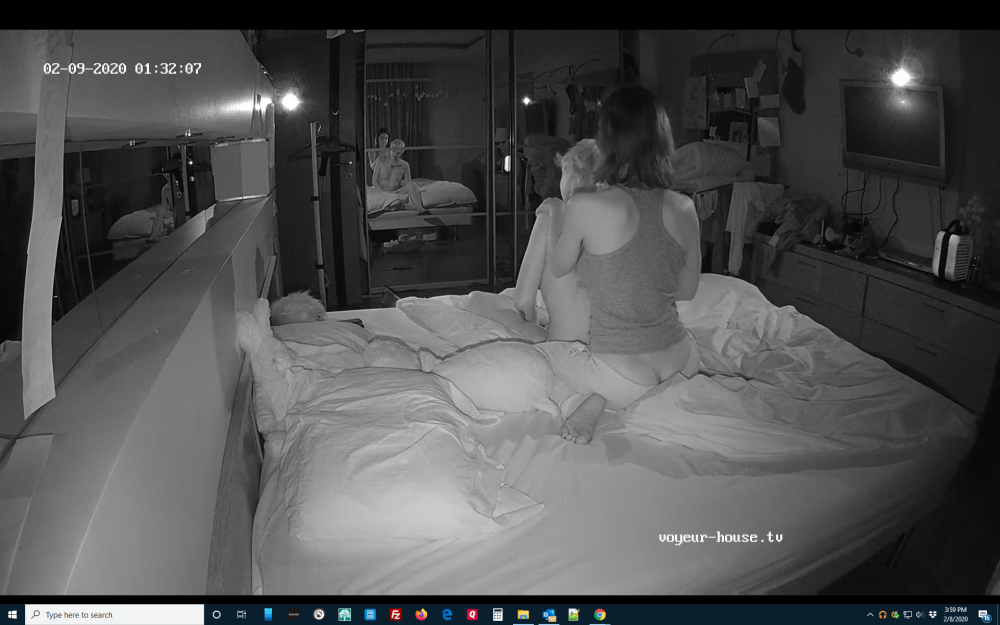The width and height of the screenshot is (1000, 625).
Task: Click the headphones icon in system tray
Action: [x=882, y=615]
